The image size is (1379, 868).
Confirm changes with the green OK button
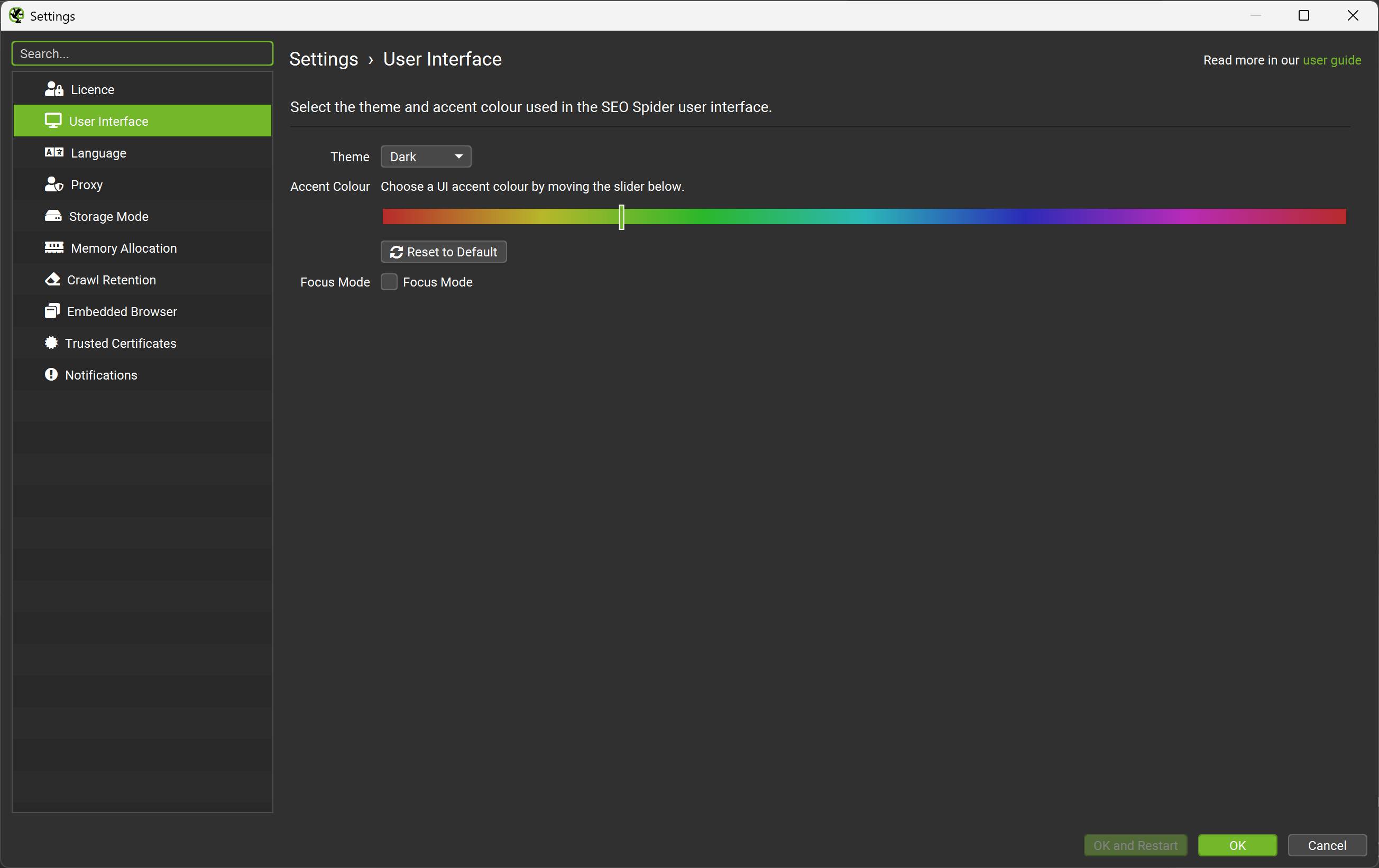click(x=1237, y=845)
